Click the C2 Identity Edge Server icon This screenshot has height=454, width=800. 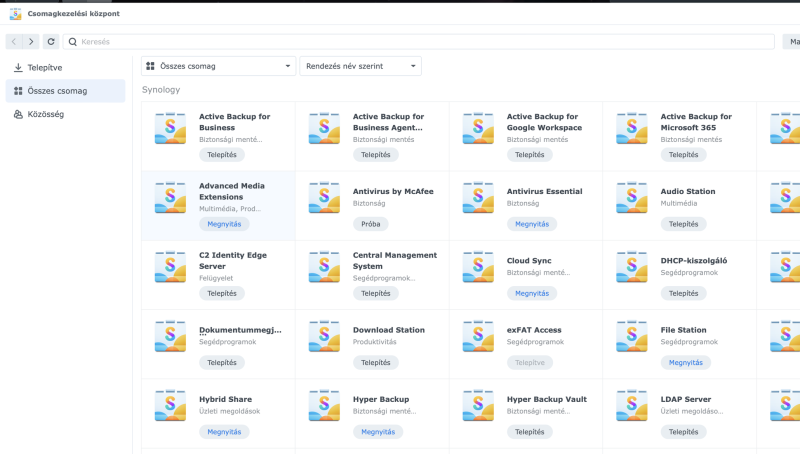pyautogui.click(x=170, y=267)
